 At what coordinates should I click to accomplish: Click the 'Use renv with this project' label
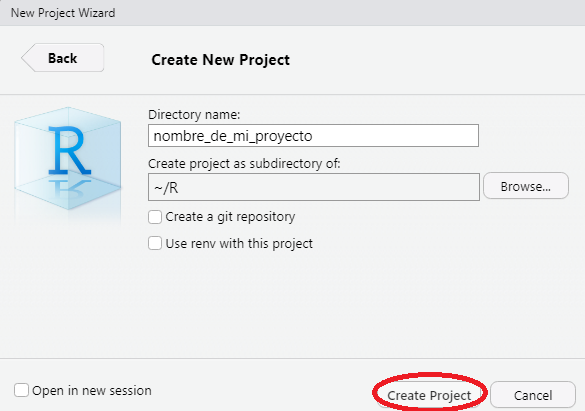239,244
